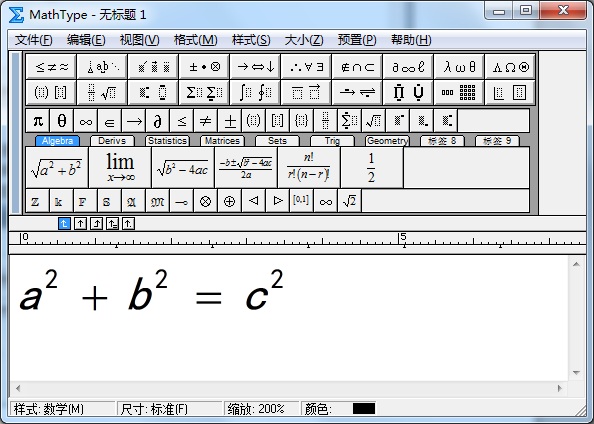Viewport: 594px width, 424px height.
Task: Insert the square root template in small bar
Action: [x=373, y=121]
